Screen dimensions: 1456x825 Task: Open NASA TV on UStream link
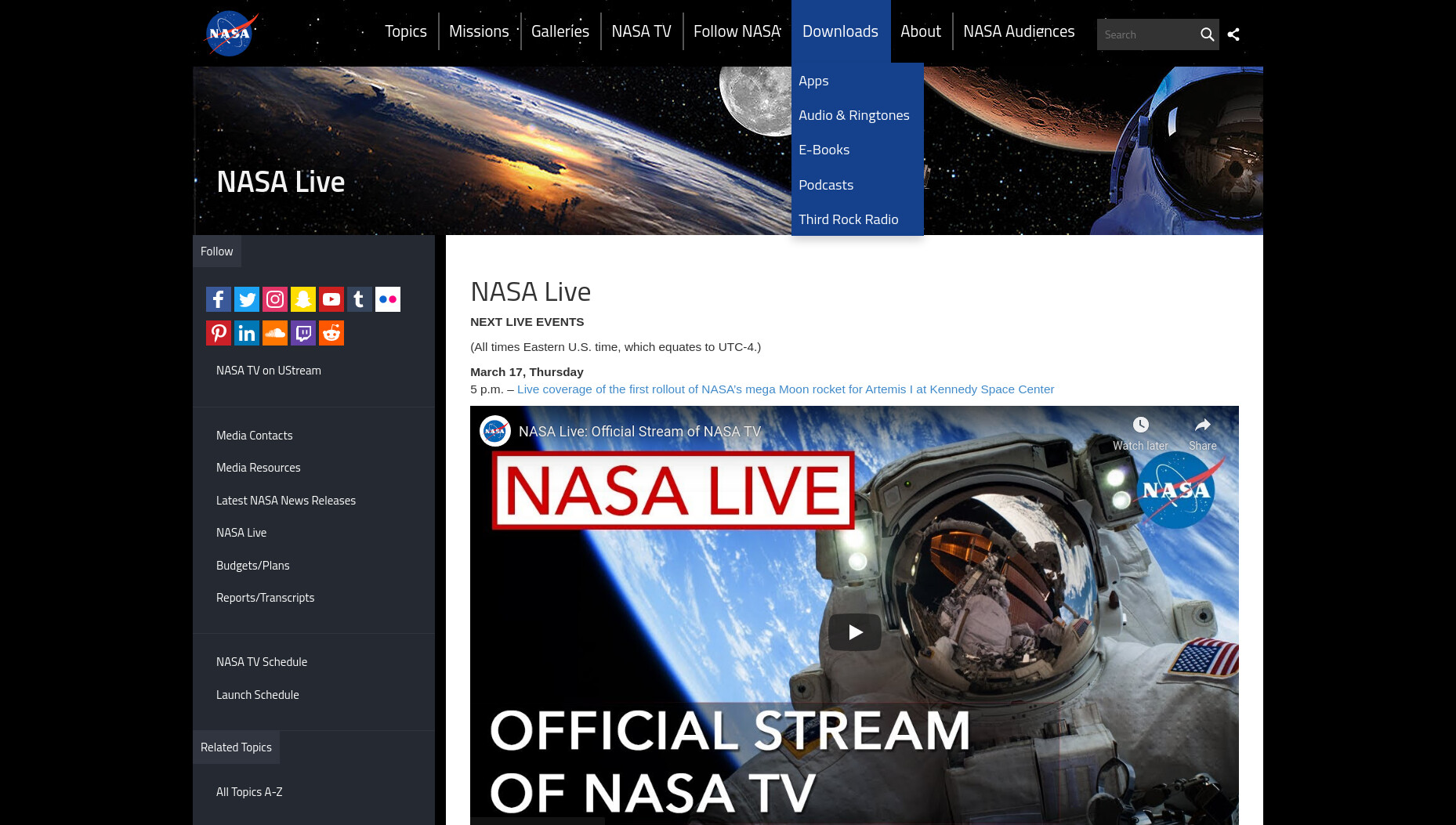click(x=269, y=371)
